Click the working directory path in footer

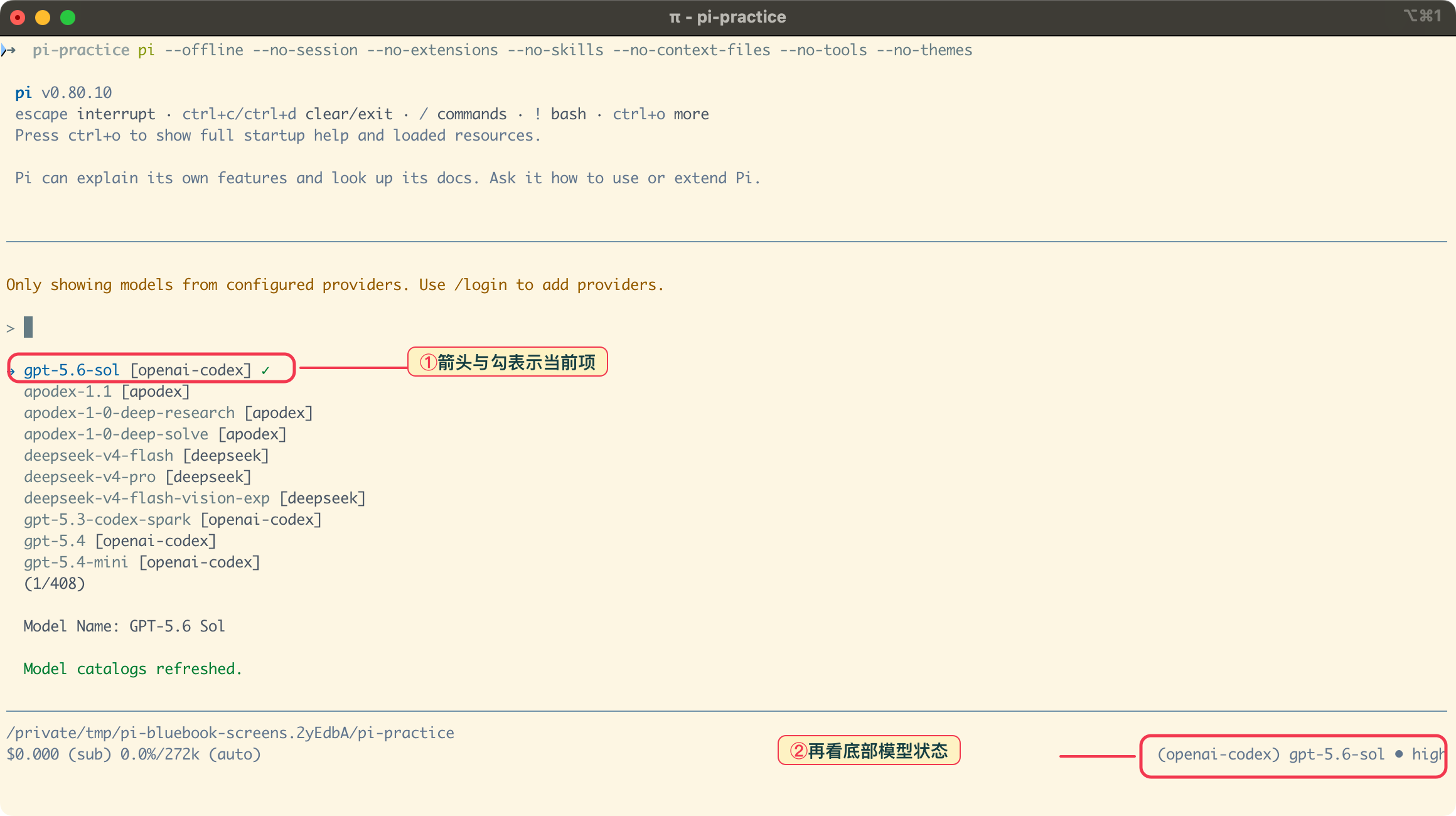point(230,733)
